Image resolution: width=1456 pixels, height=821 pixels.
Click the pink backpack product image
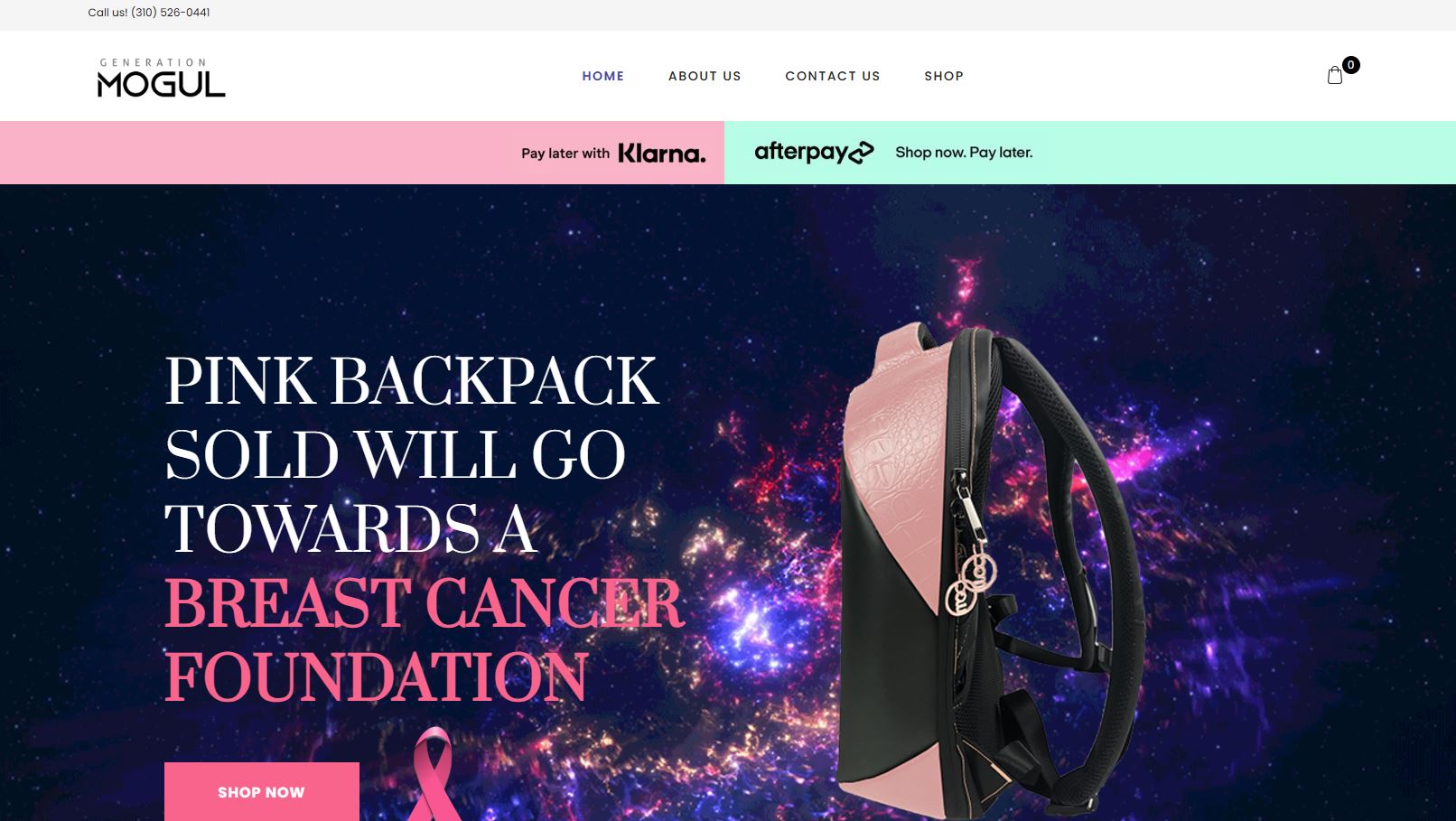[x=989, y=569]
